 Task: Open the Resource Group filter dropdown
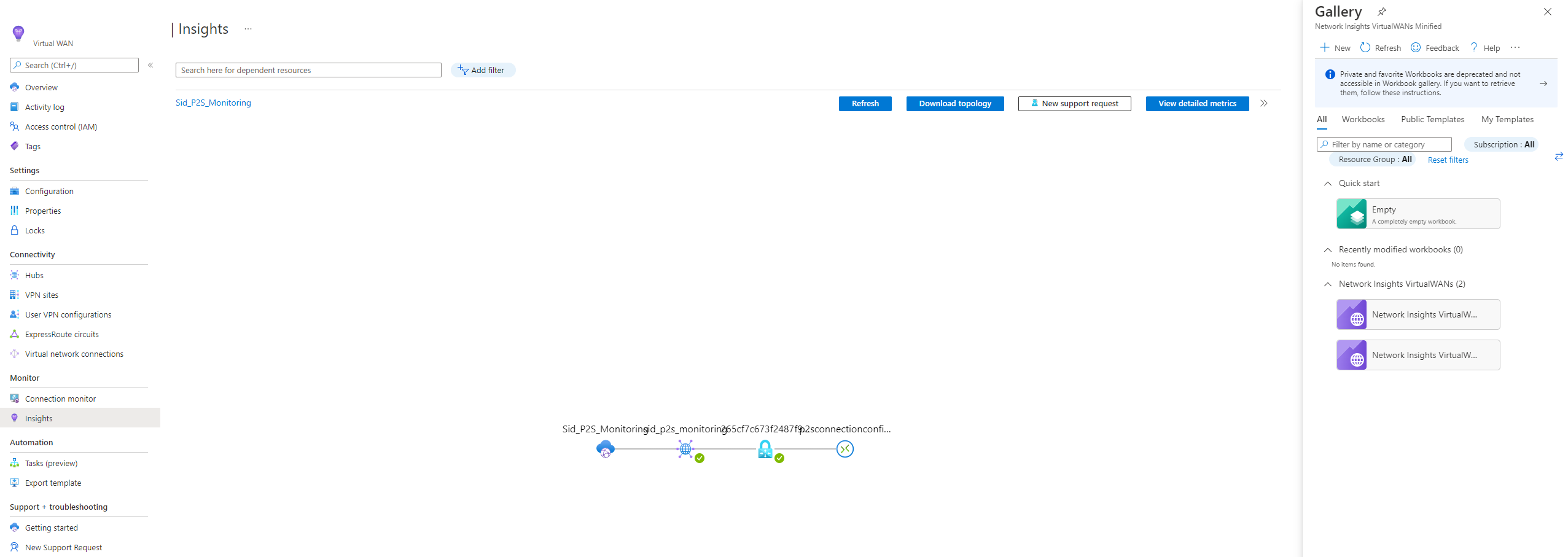(x=1373, y=159)
